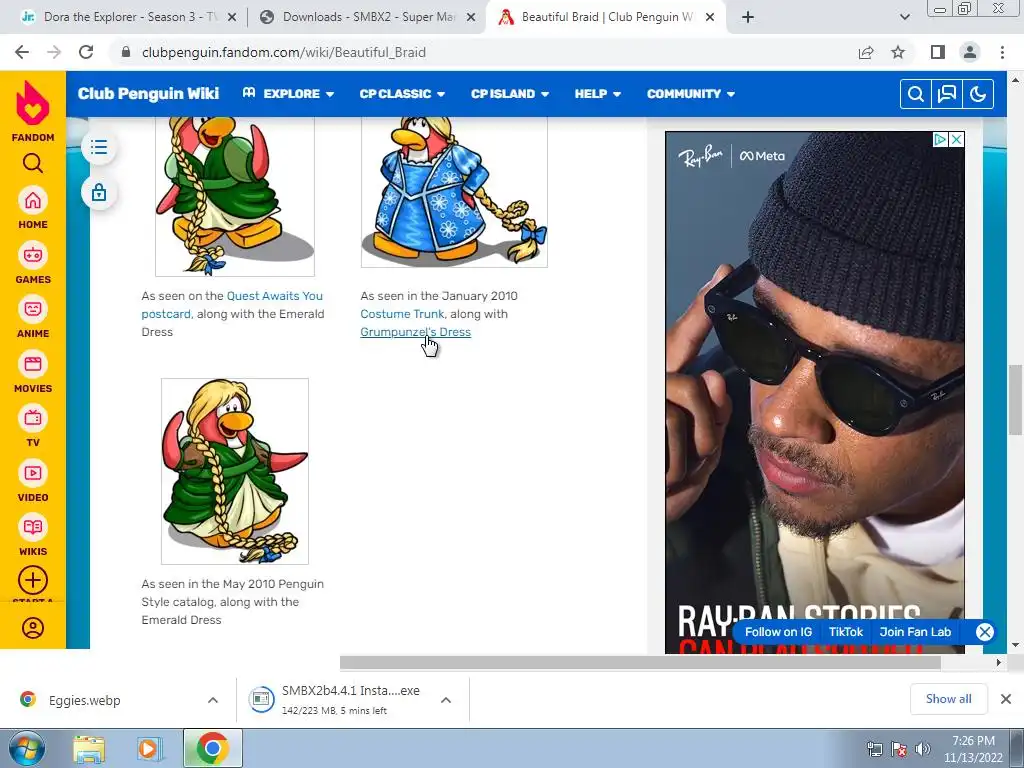
Task: Open the blue dress penguin image
Action: [454, 192]
